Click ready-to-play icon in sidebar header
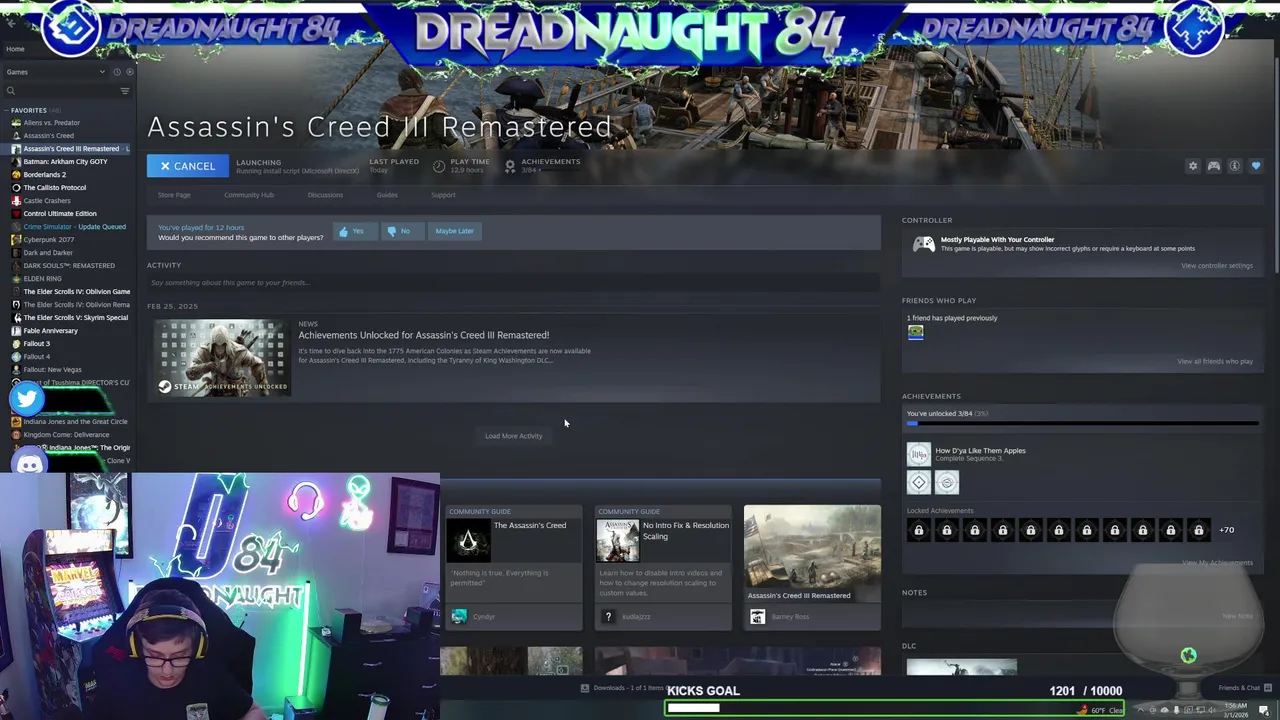This screenshot has width=1280, height=720. coord(129,72)
